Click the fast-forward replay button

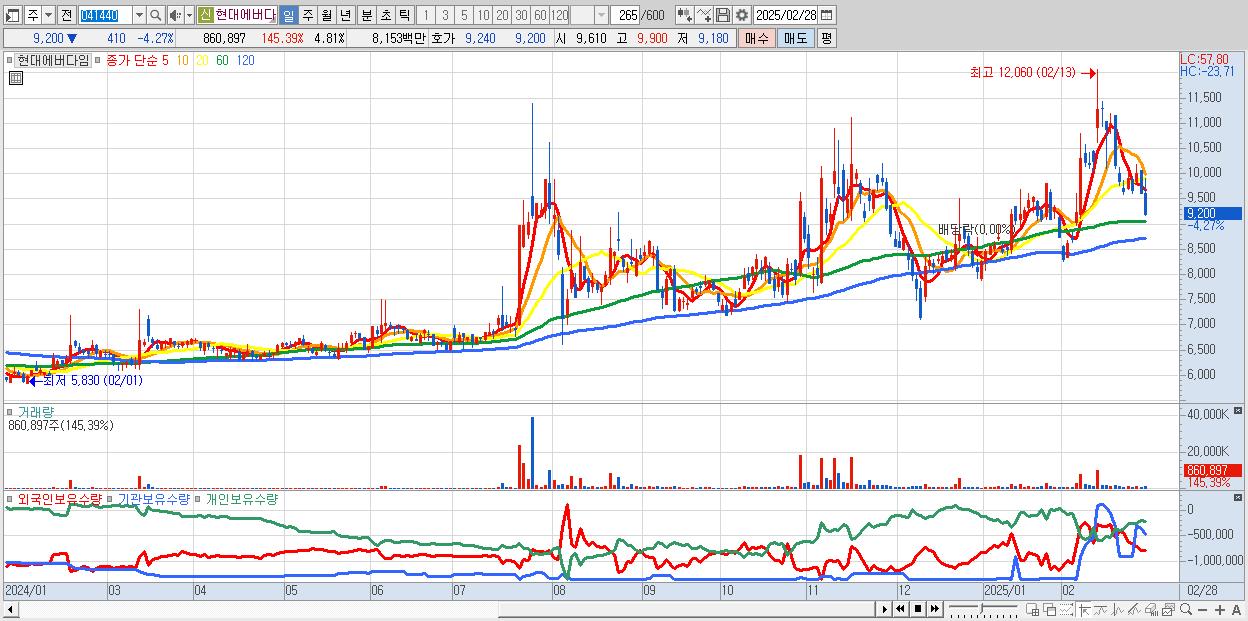pyautogui.click(x=935, y=609)
